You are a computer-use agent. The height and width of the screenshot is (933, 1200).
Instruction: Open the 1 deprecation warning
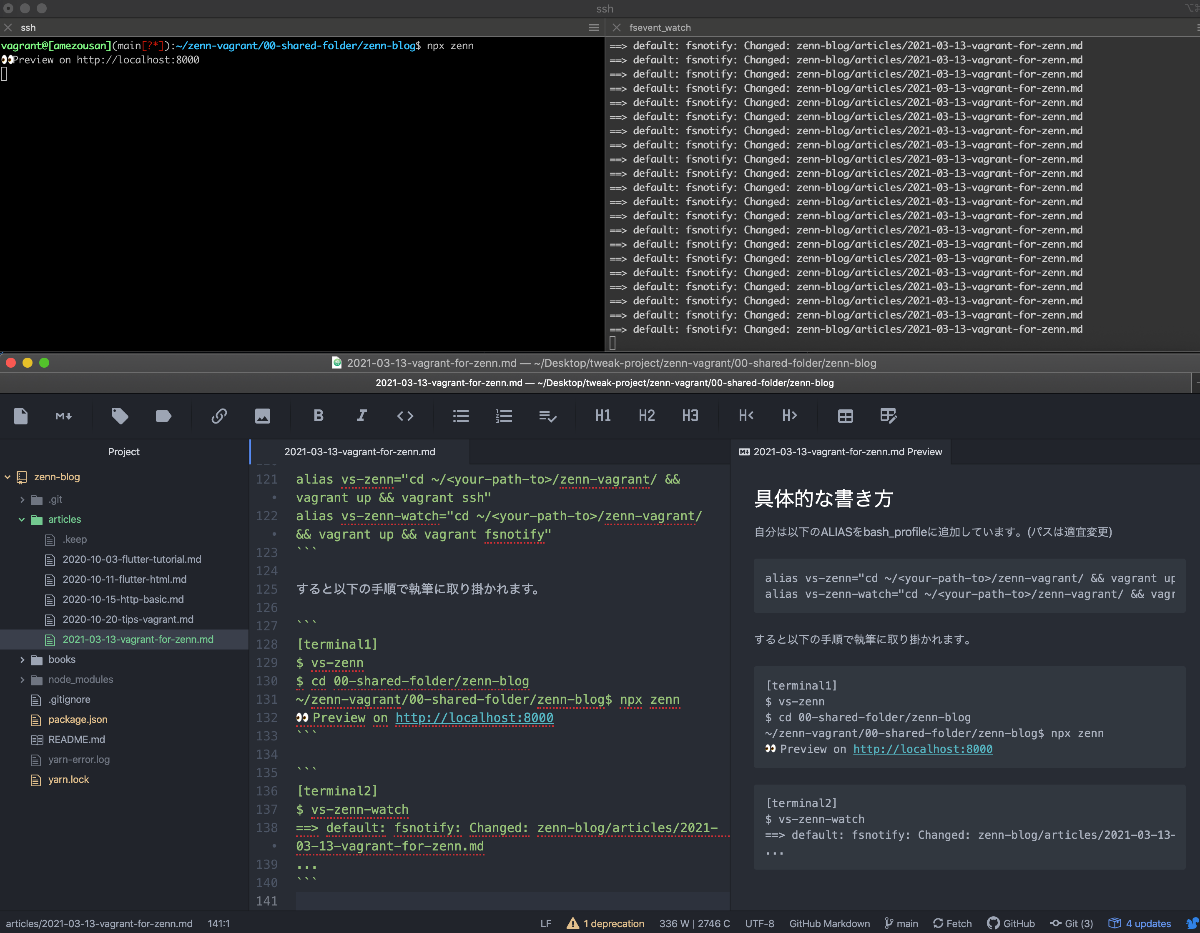(x=606, y=923)
